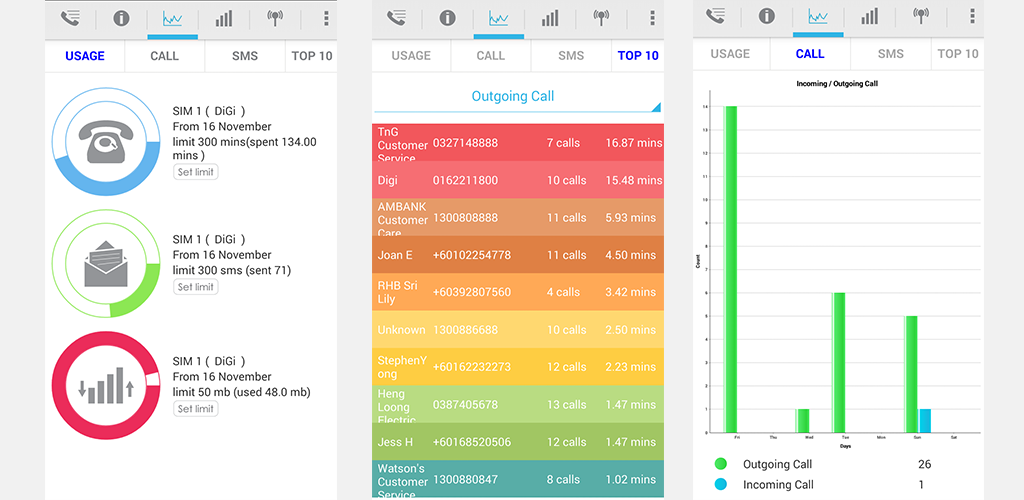Tap antenna tower icon on call chart screen
This screenshot has height=500, width=1024.
921,16
